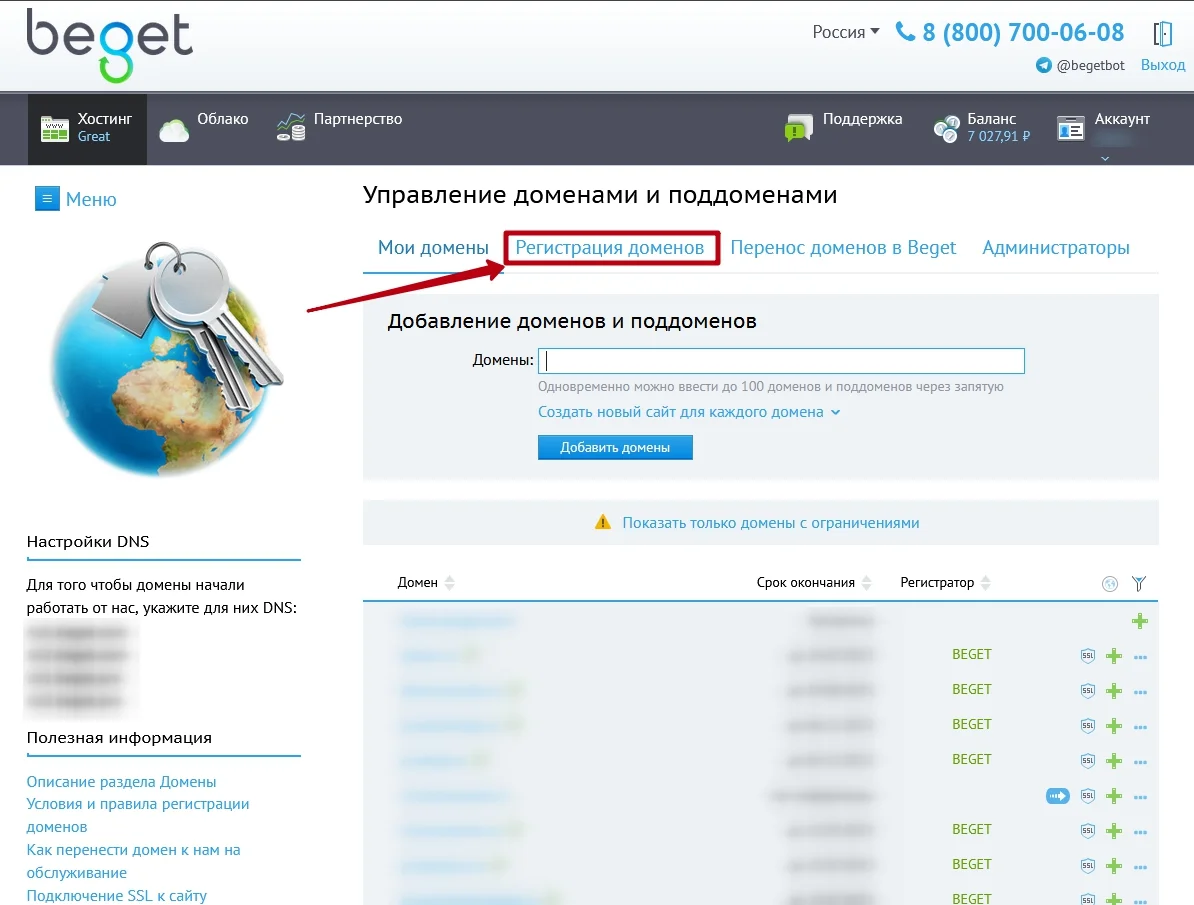The image size is (1194, 905).
Task: Sort the table by Срок окончания
Action: pos(814,583)
